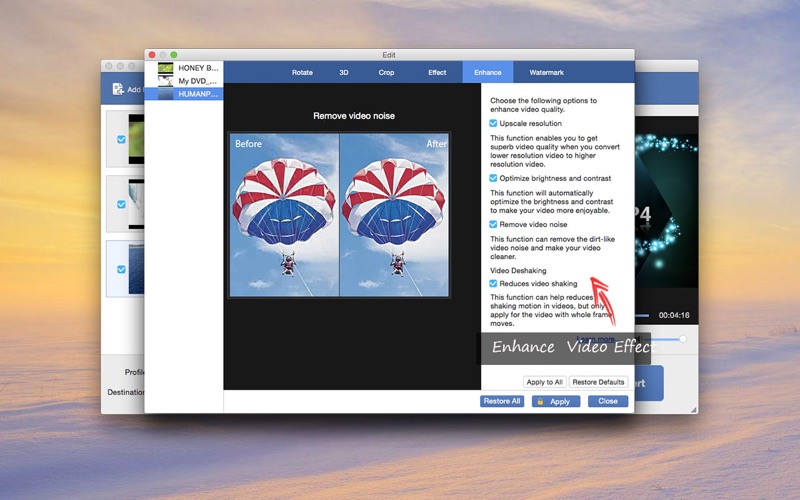Switch to the Watermark tab
This screenshot has width=800, height=500.
[x=546, y=72]
